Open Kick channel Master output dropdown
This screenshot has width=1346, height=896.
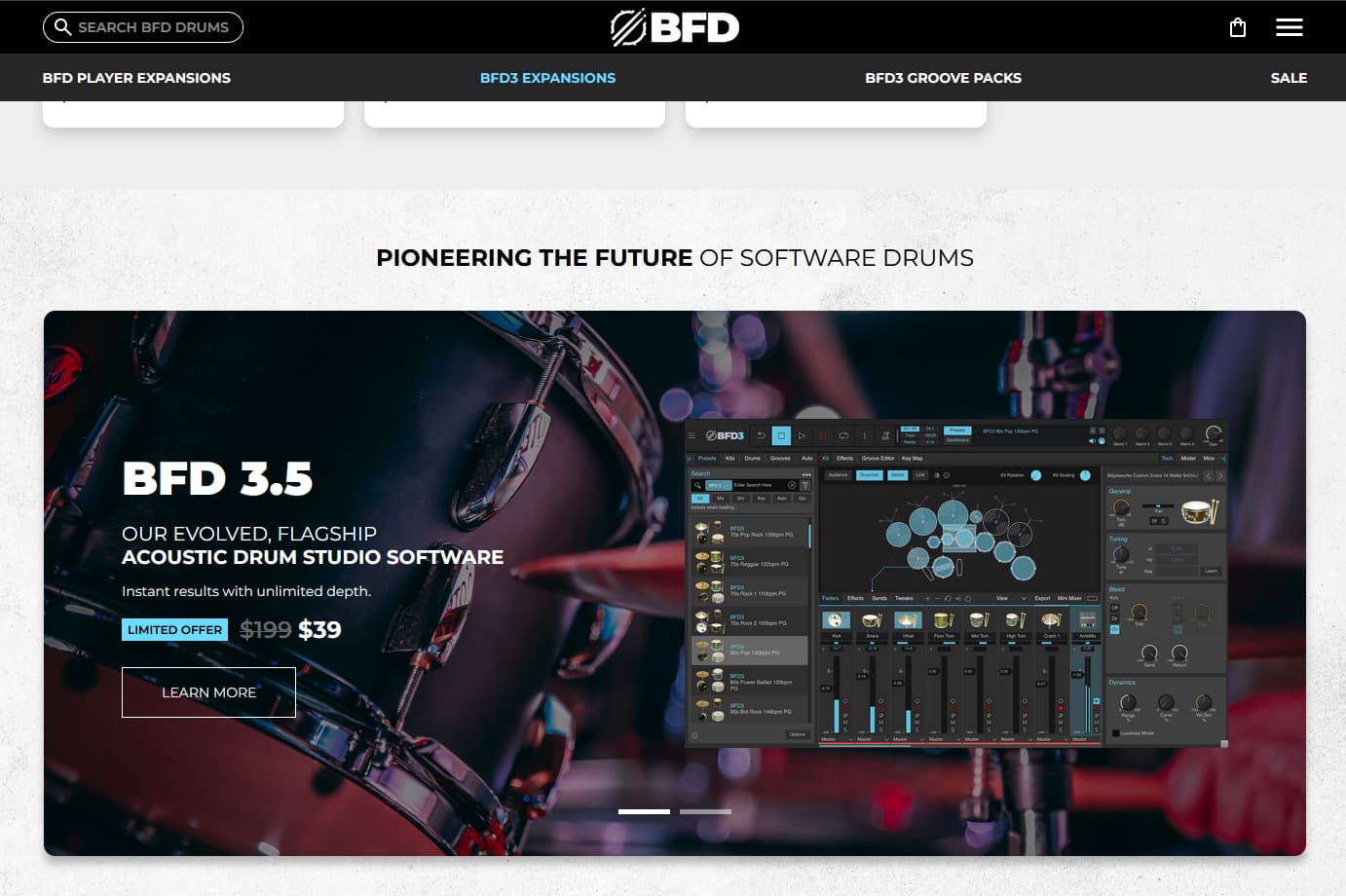pyautogui.click(x=836, y=739)
